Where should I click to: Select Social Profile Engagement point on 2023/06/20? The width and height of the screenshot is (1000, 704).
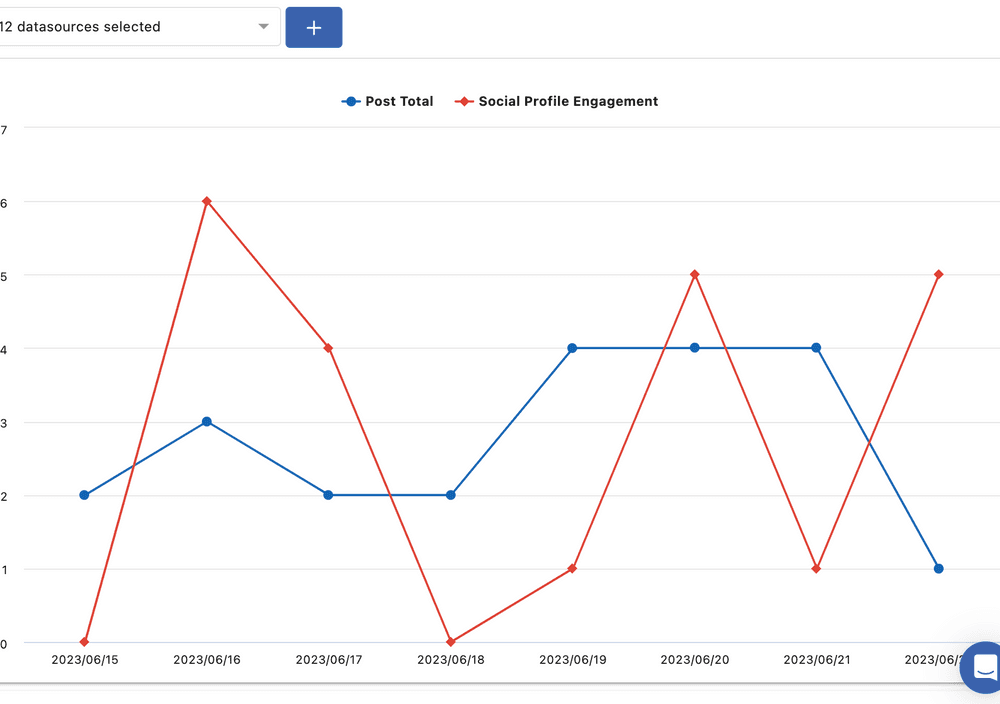[x=694, y=274]
